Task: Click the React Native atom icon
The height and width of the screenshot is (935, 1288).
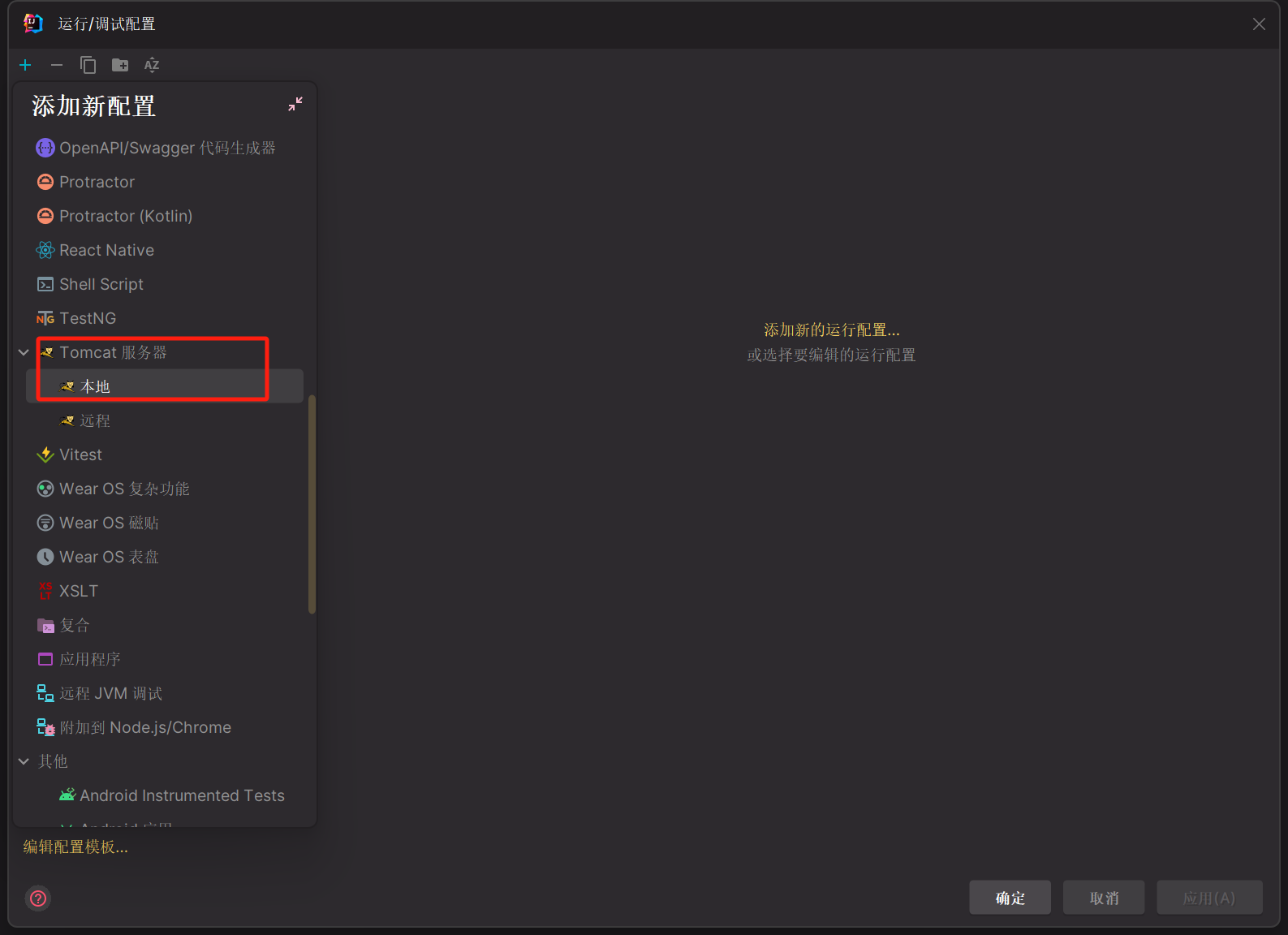Action: click(45, 250)
